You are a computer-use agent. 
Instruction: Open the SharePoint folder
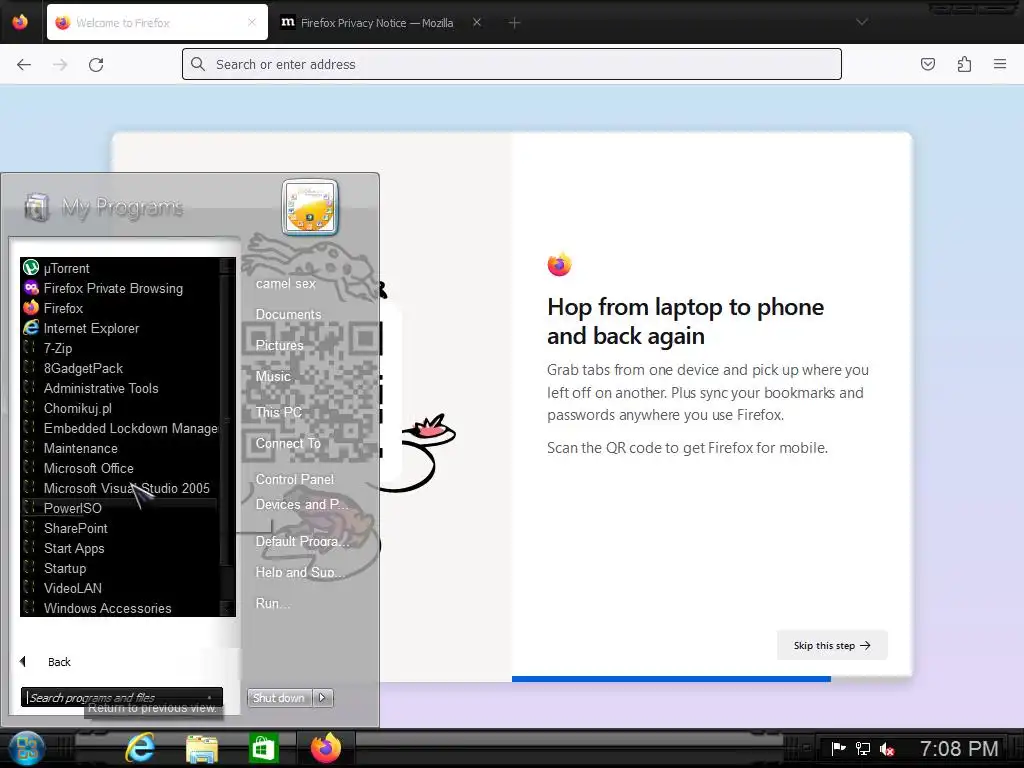(121, 528)
